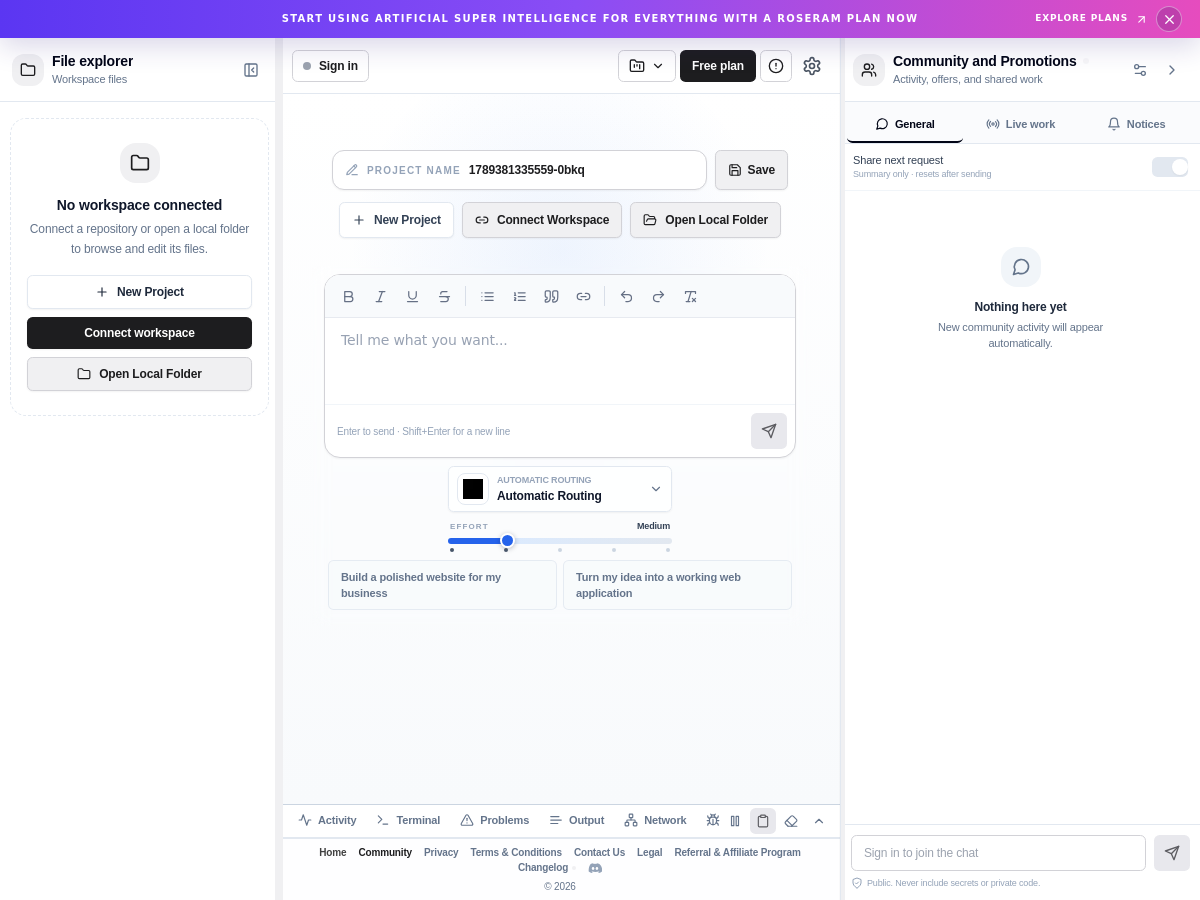Apply underline formatting in the editor
This screenshot has width=1200, height=900.
[413, 296]
